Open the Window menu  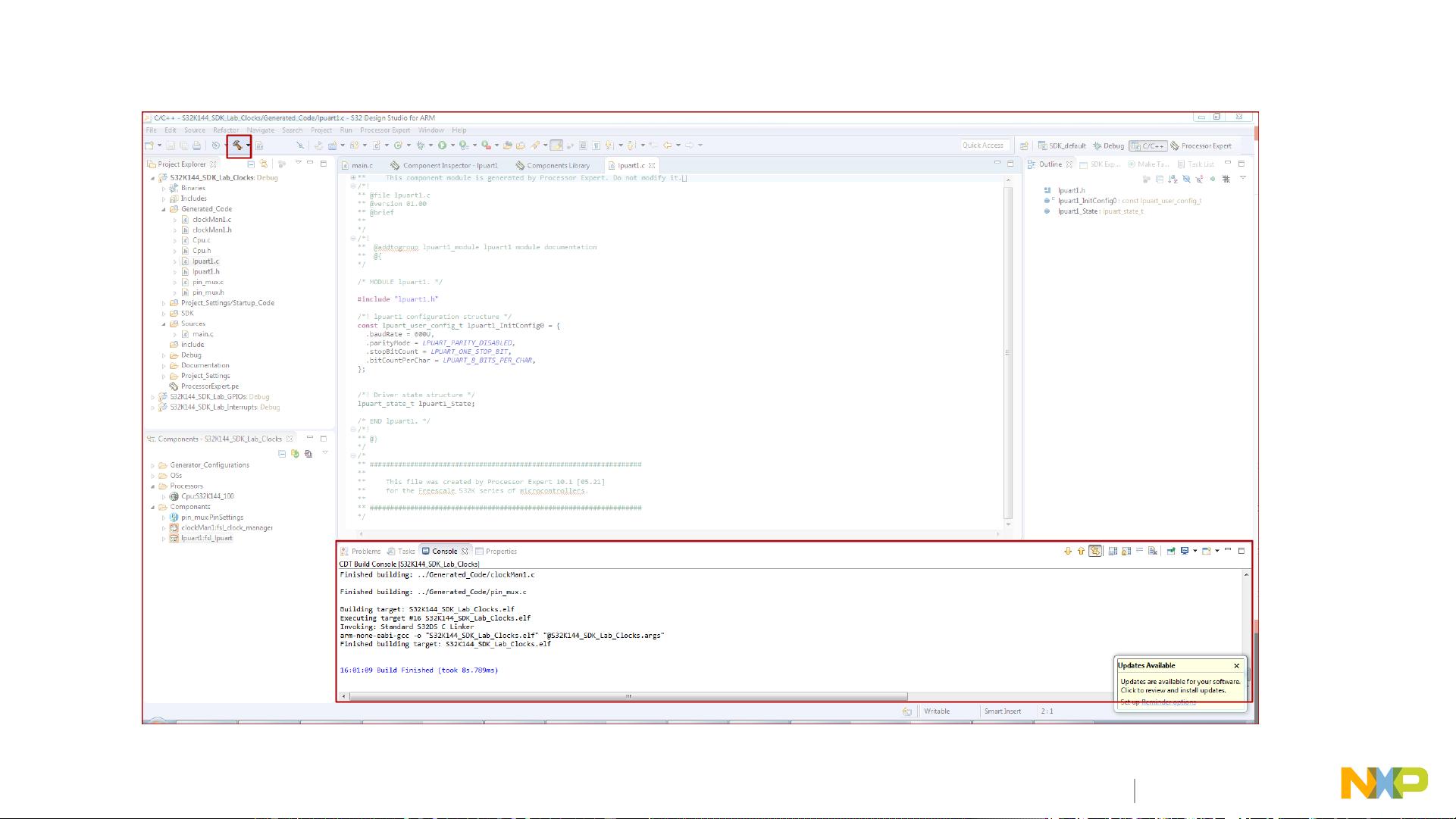pos(431,130)
